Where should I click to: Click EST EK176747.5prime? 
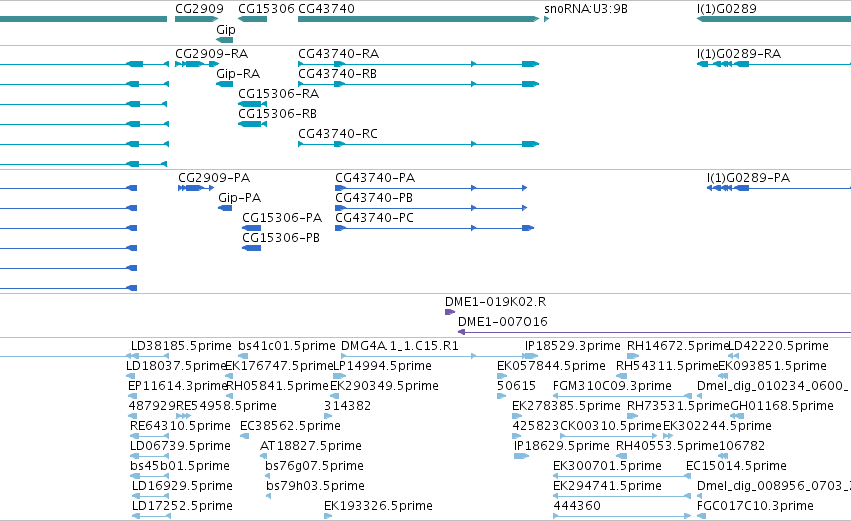pyautogui.click(x=278, y=366)
